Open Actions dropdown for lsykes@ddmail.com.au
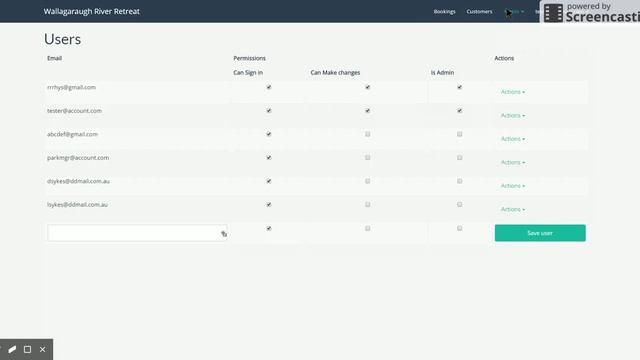This screenshot has width=640, height=360. coord(513,209)
